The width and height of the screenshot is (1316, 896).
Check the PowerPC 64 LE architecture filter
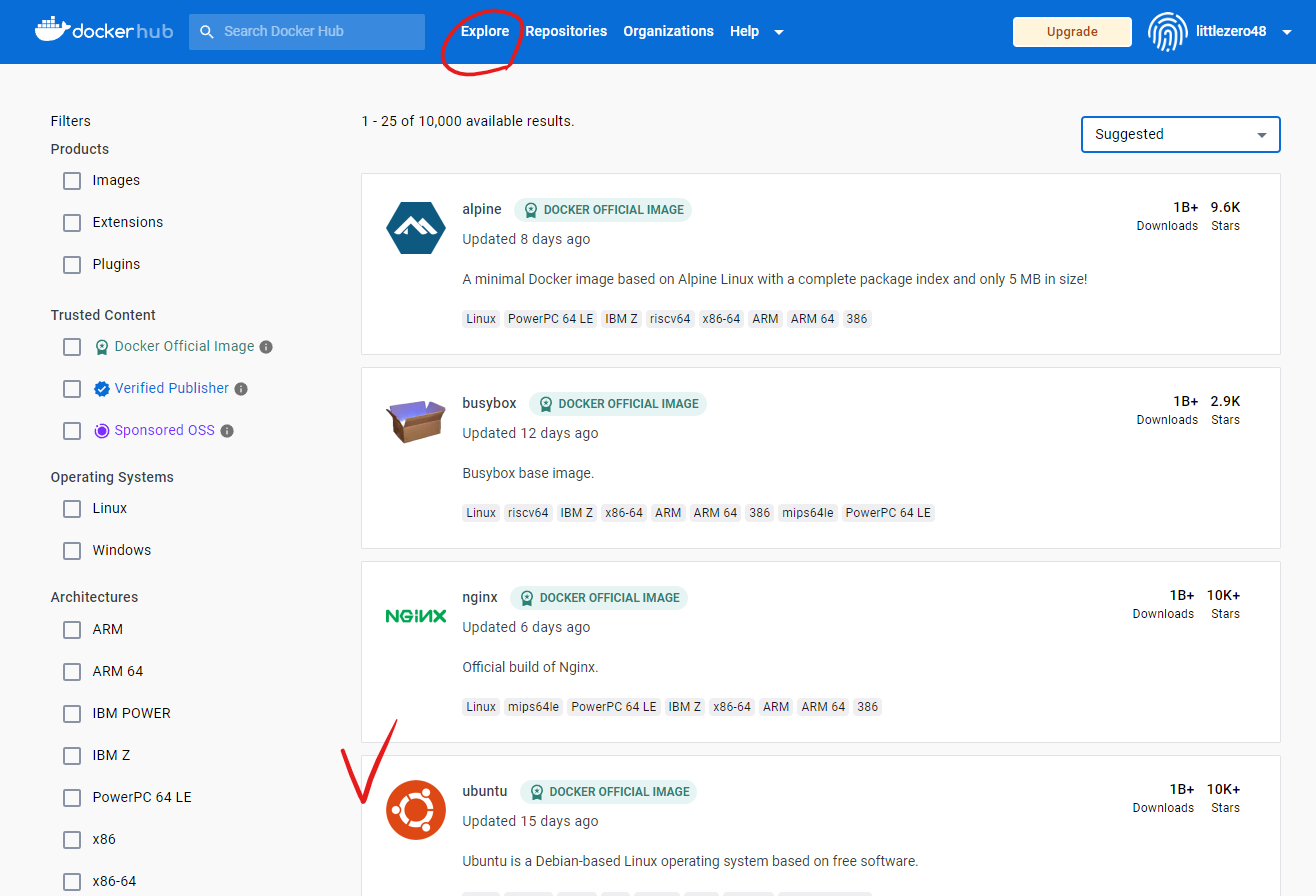[x=72, y=798]
